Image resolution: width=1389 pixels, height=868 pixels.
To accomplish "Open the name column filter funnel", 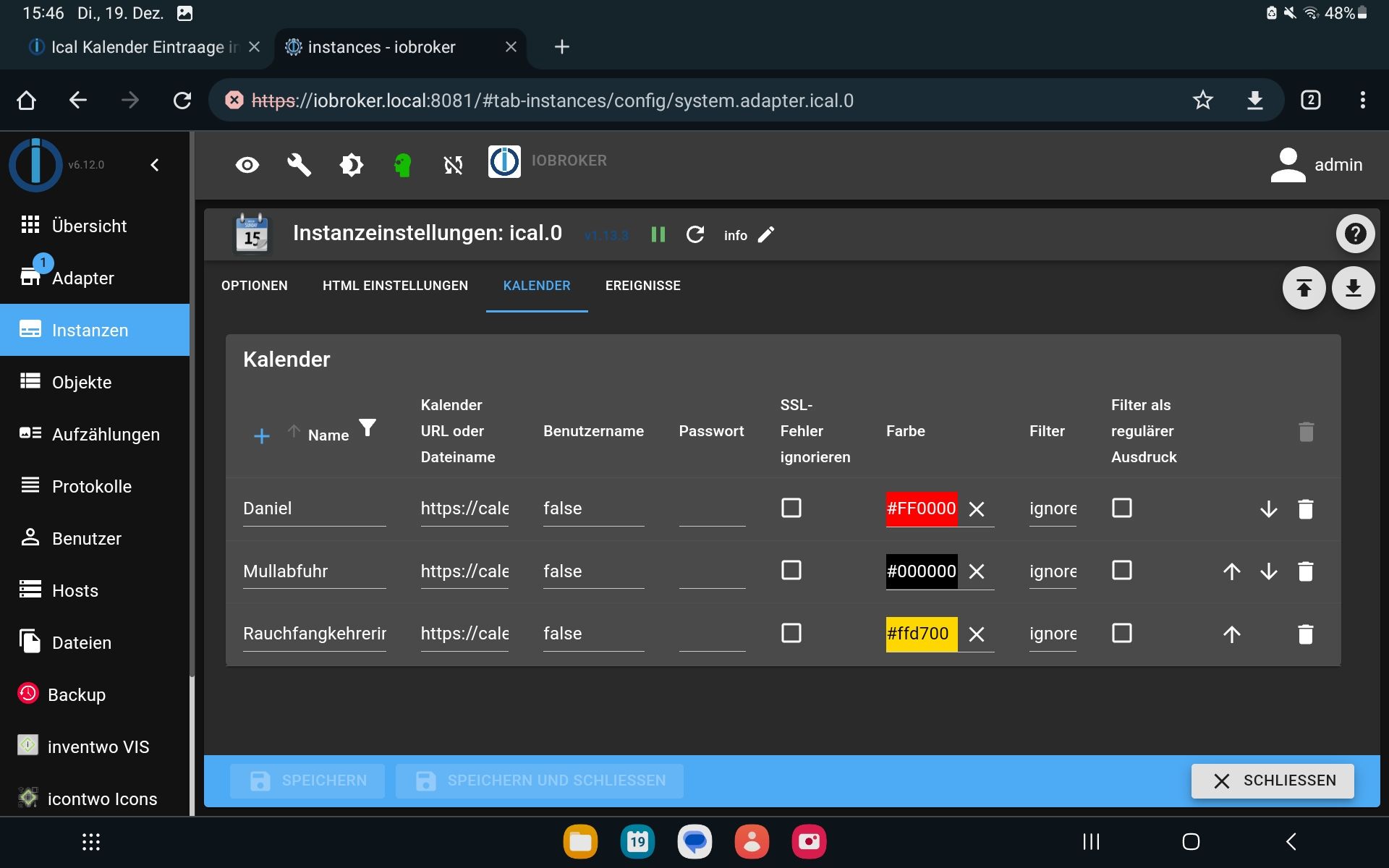I will click(368, 428).
